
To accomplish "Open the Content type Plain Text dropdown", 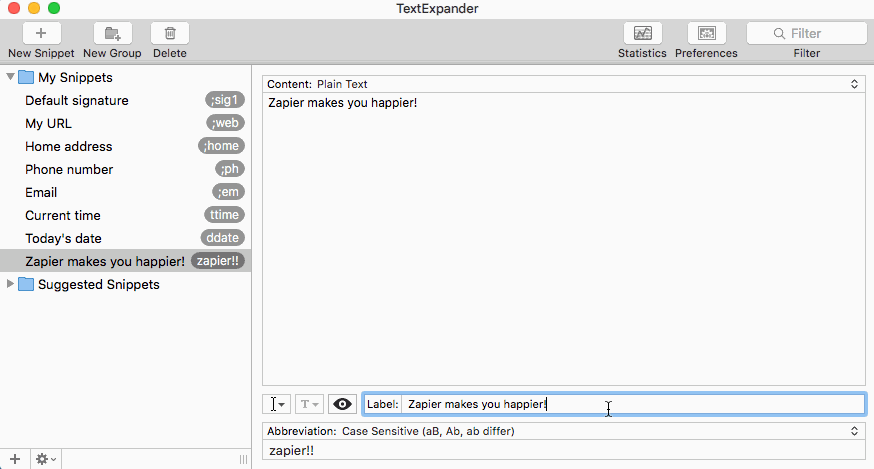I will click(x=564, y=84).
